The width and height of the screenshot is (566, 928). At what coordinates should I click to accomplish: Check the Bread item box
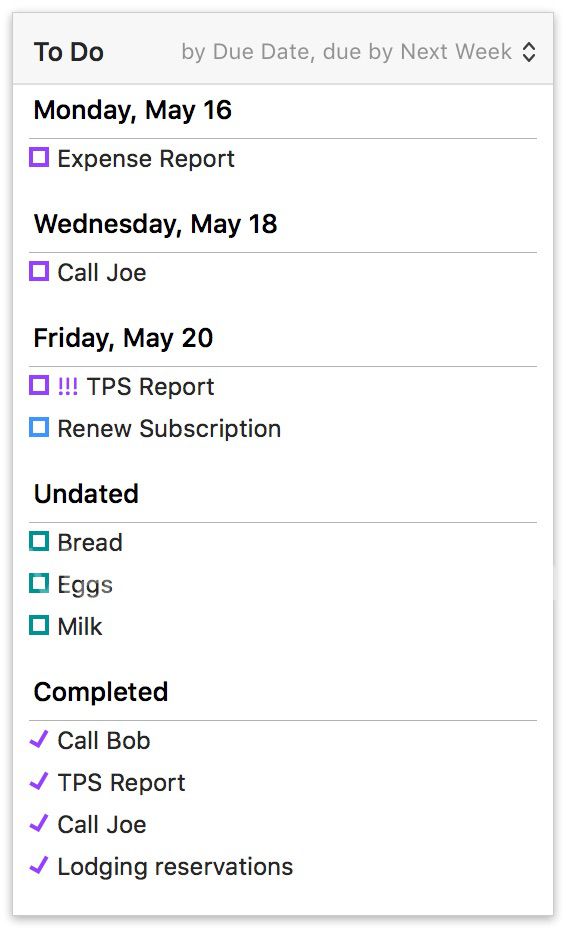(x=39, y=541)
